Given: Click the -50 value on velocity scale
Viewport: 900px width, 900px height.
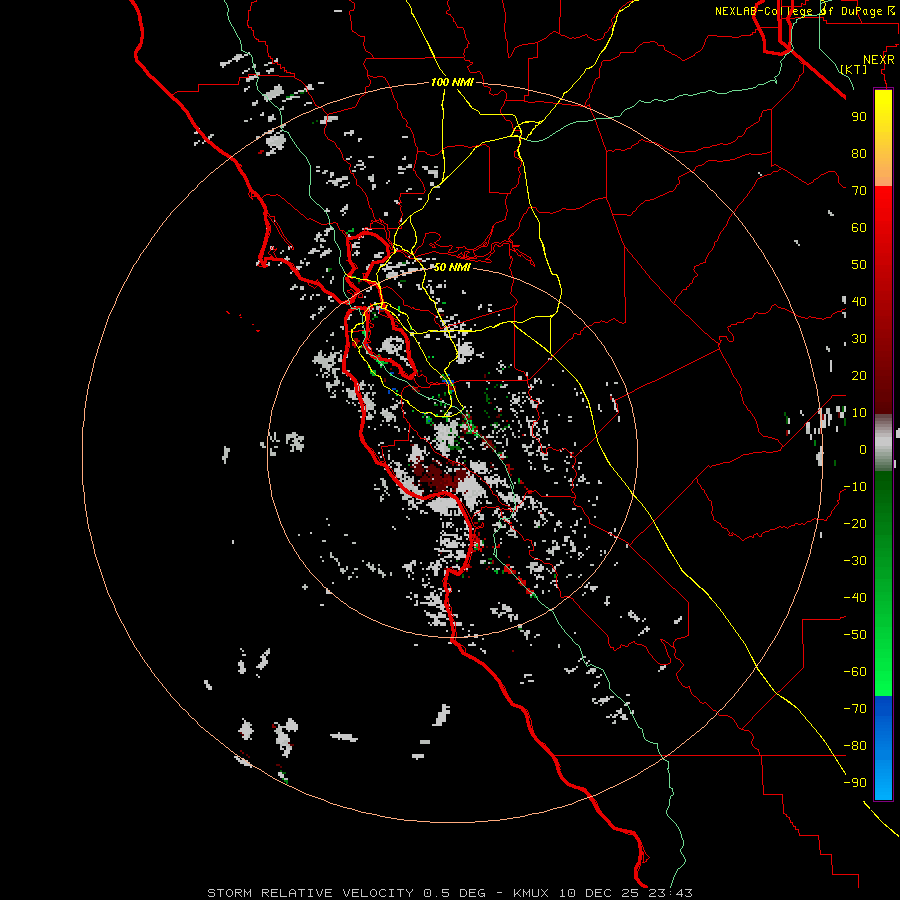Looking at the screenshot, I should click(x=855, y=635).
